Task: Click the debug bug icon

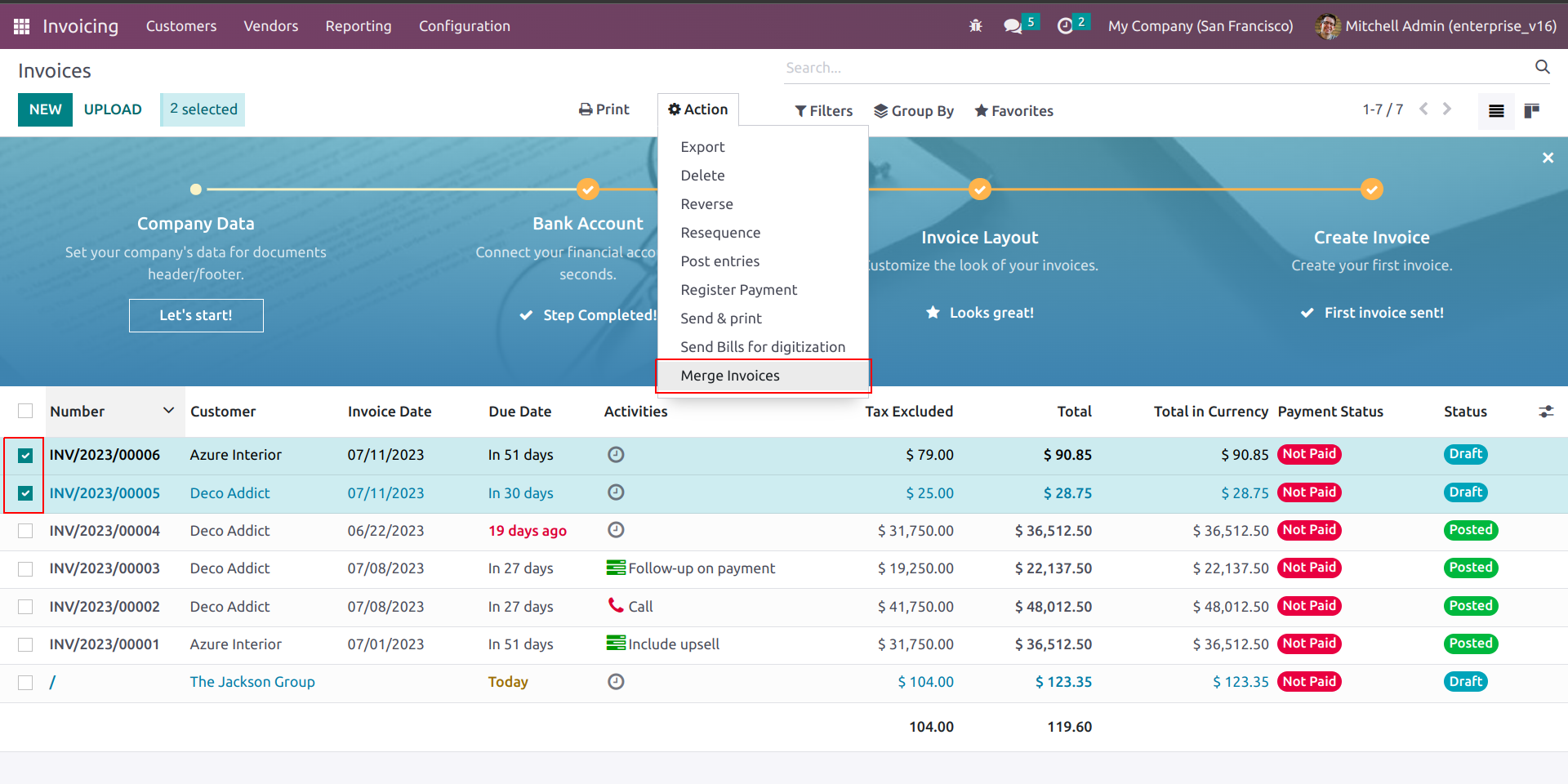Action: [976, 26]
